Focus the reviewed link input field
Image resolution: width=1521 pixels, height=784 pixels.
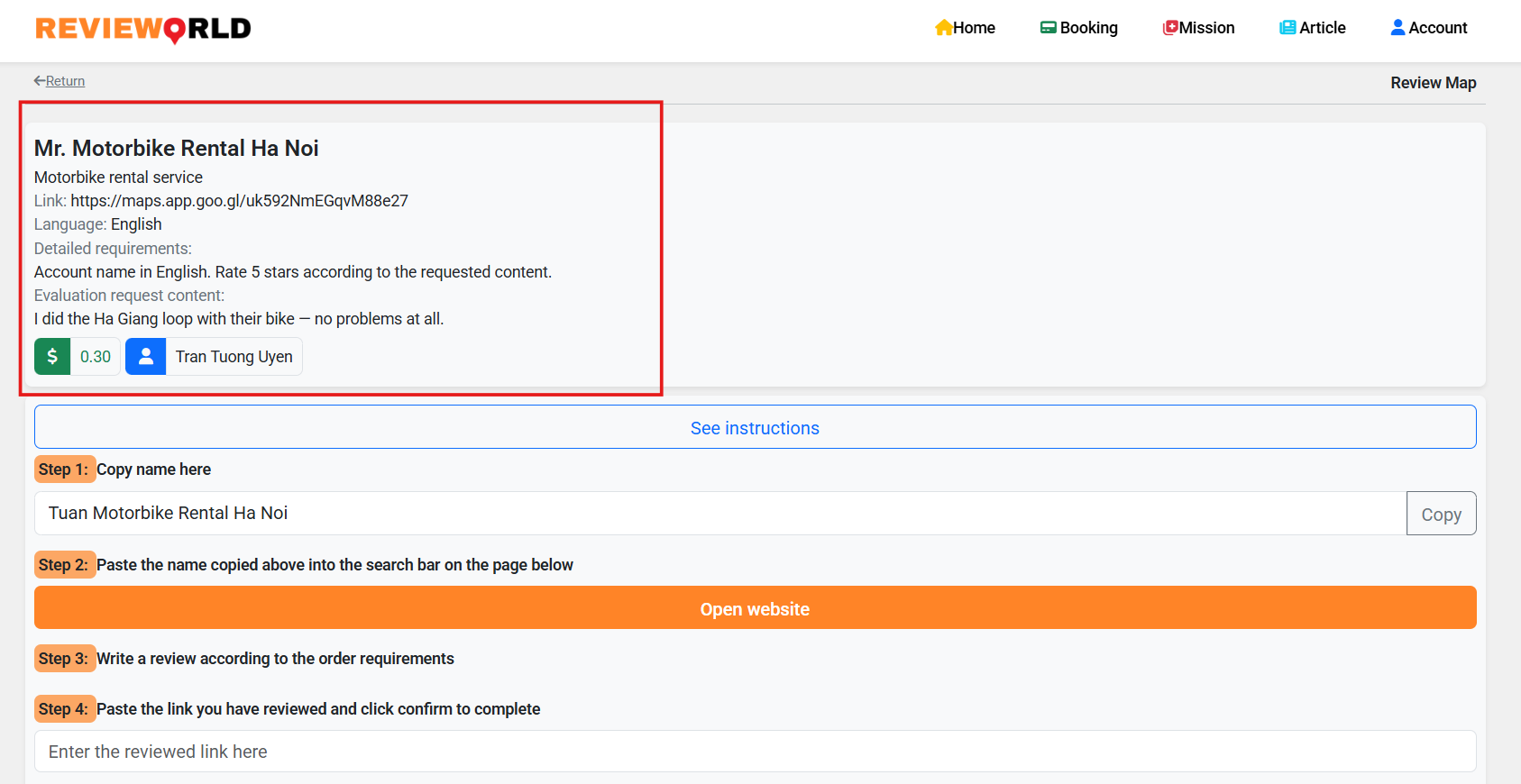(x=756, y=752)
